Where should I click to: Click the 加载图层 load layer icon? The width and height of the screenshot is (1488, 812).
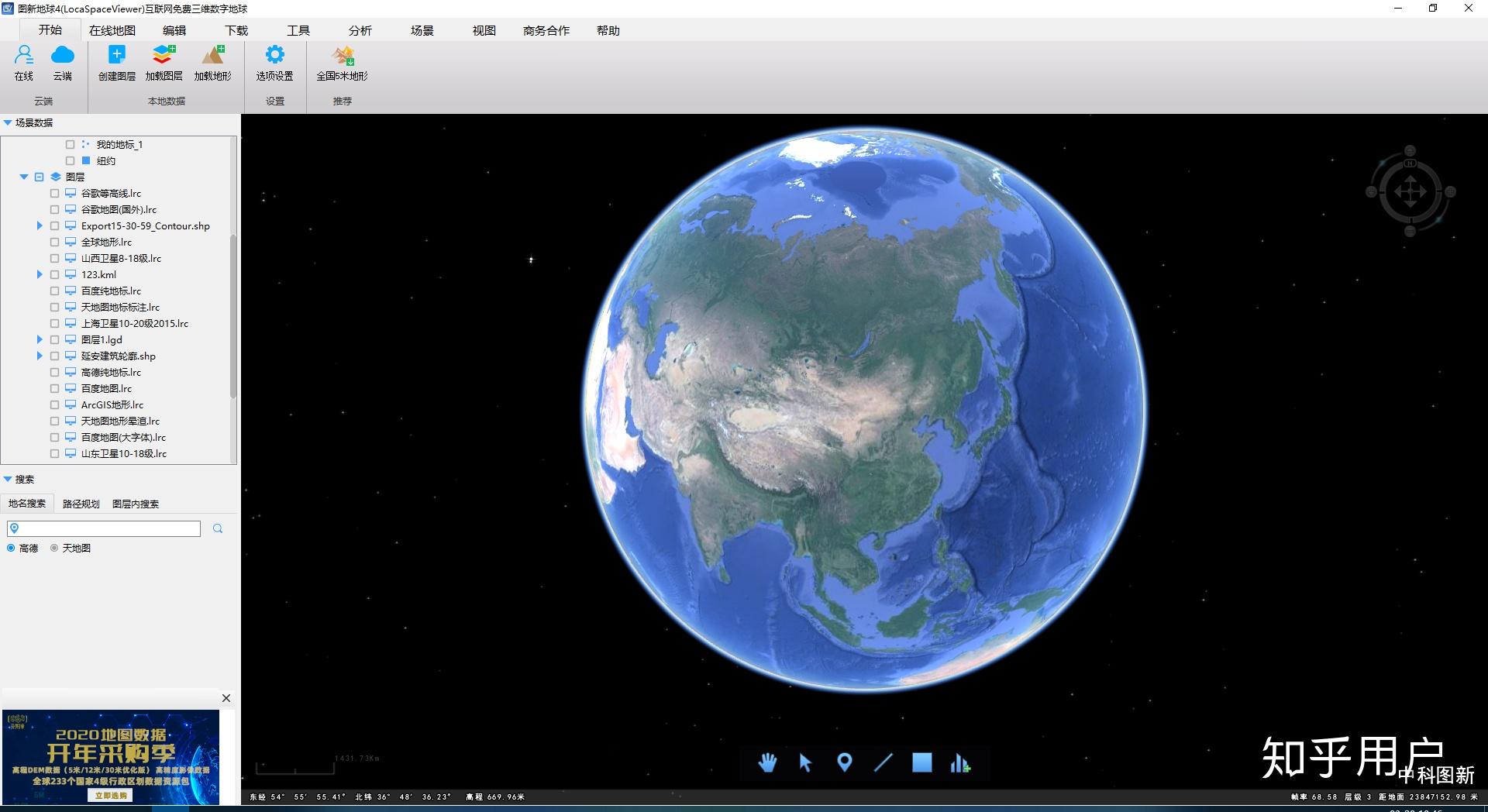click(164, 55)
